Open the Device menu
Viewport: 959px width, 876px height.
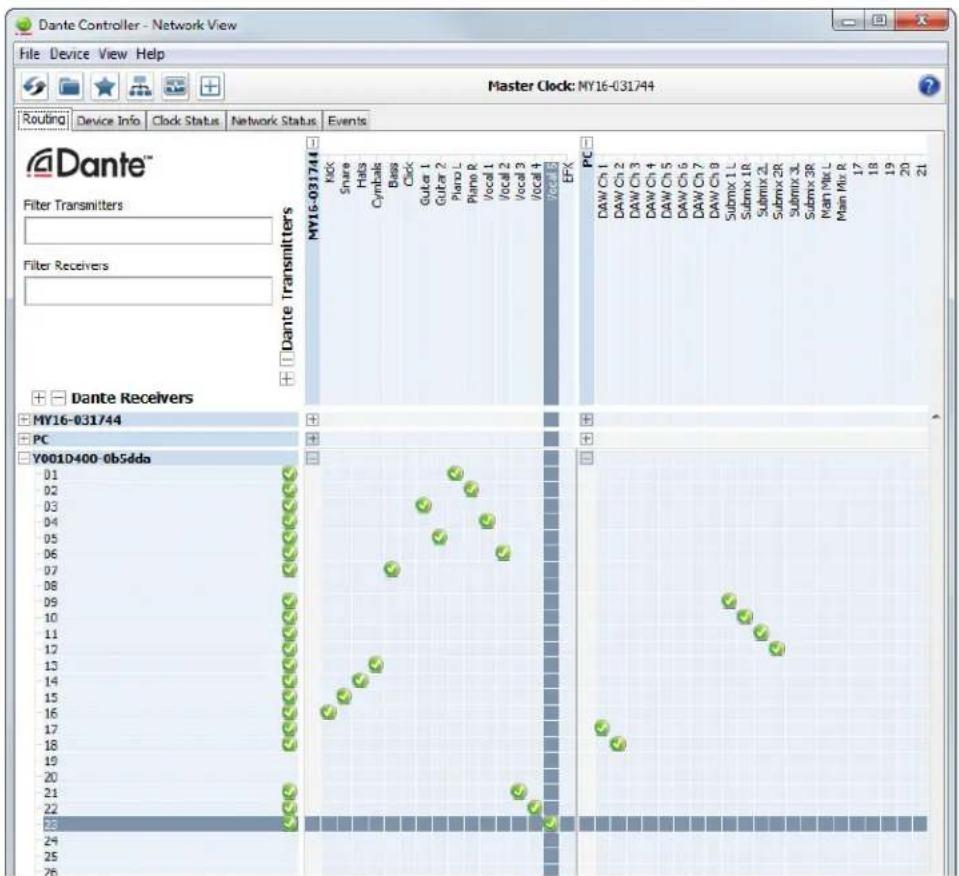(x=70, y=54)
